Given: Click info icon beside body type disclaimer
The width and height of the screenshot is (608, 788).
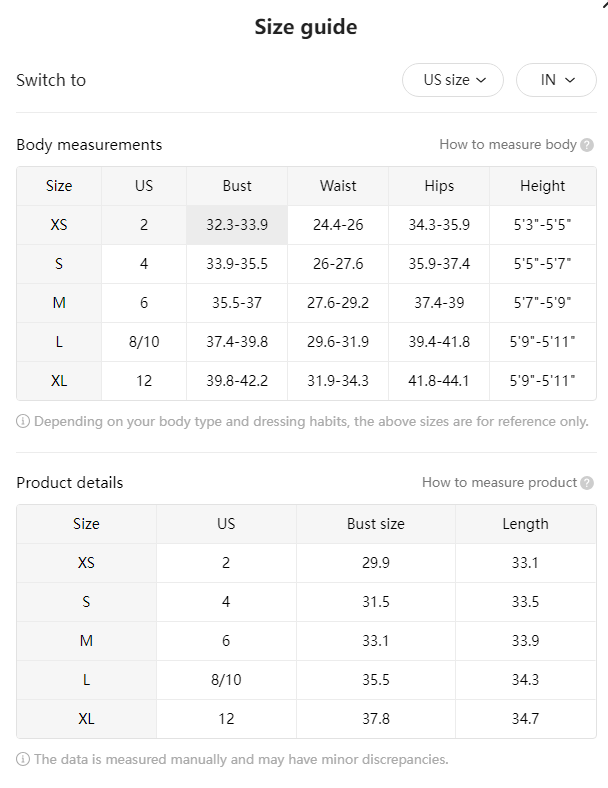Looking at the screenshot, I should pyautogui.click(x=23, y=421).
